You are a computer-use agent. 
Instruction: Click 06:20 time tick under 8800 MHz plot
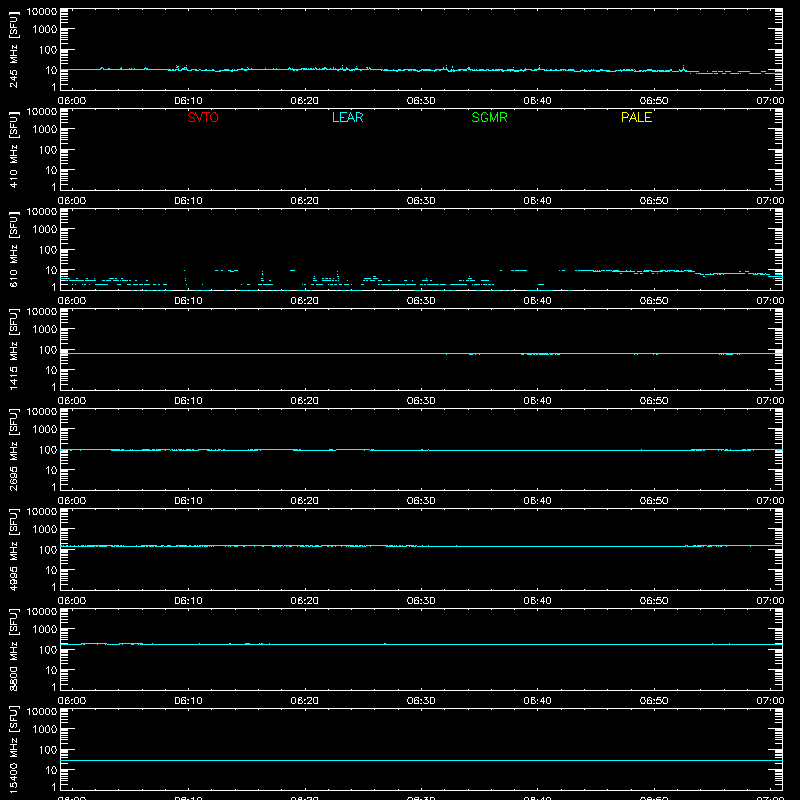coord(305,701)
